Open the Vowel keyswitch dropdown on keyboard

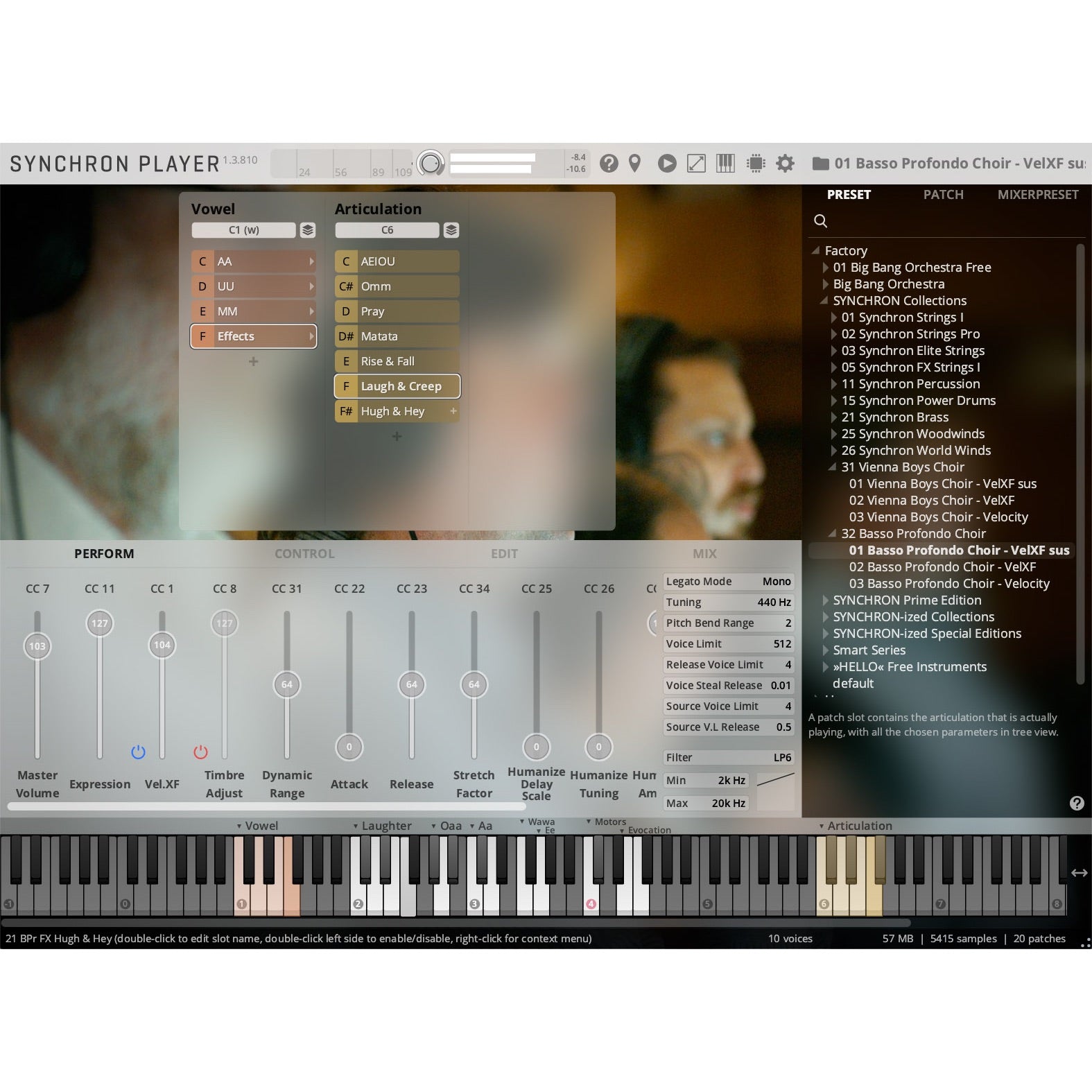(257, 826)
